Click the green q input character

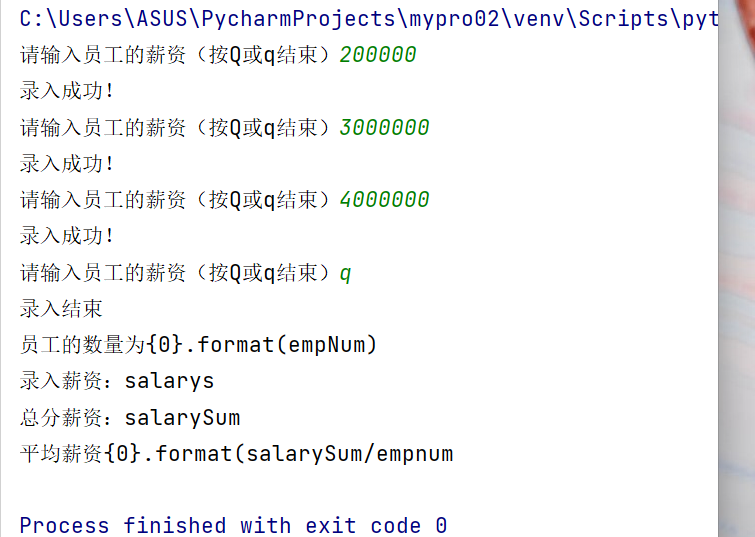pyautogui.click(x=345, y=274)
